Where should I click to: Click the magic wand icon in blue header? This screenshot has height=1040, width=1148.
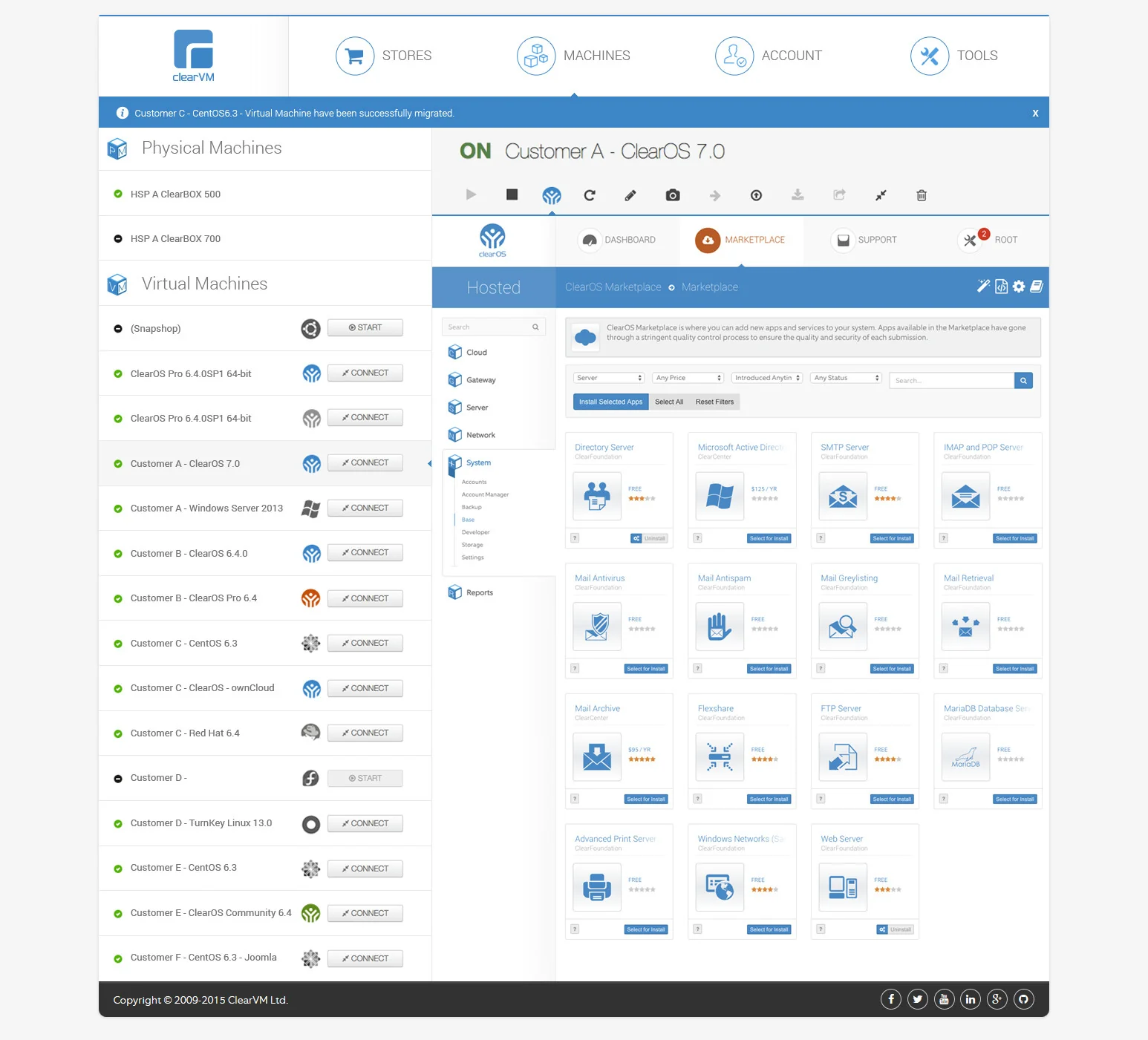[x=983, y=287]
